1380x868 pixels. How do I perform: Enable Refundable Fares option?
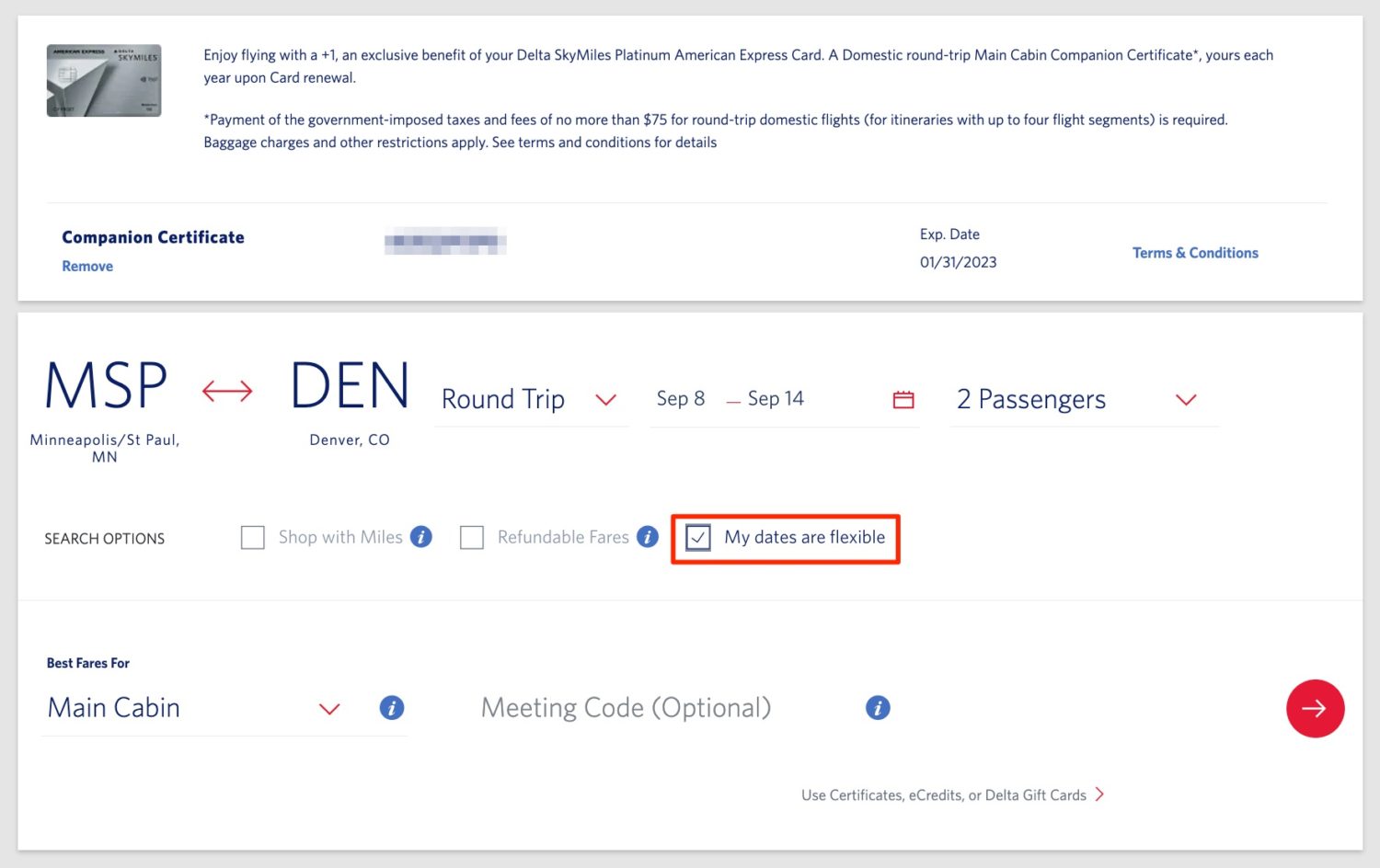pos(472,537)
